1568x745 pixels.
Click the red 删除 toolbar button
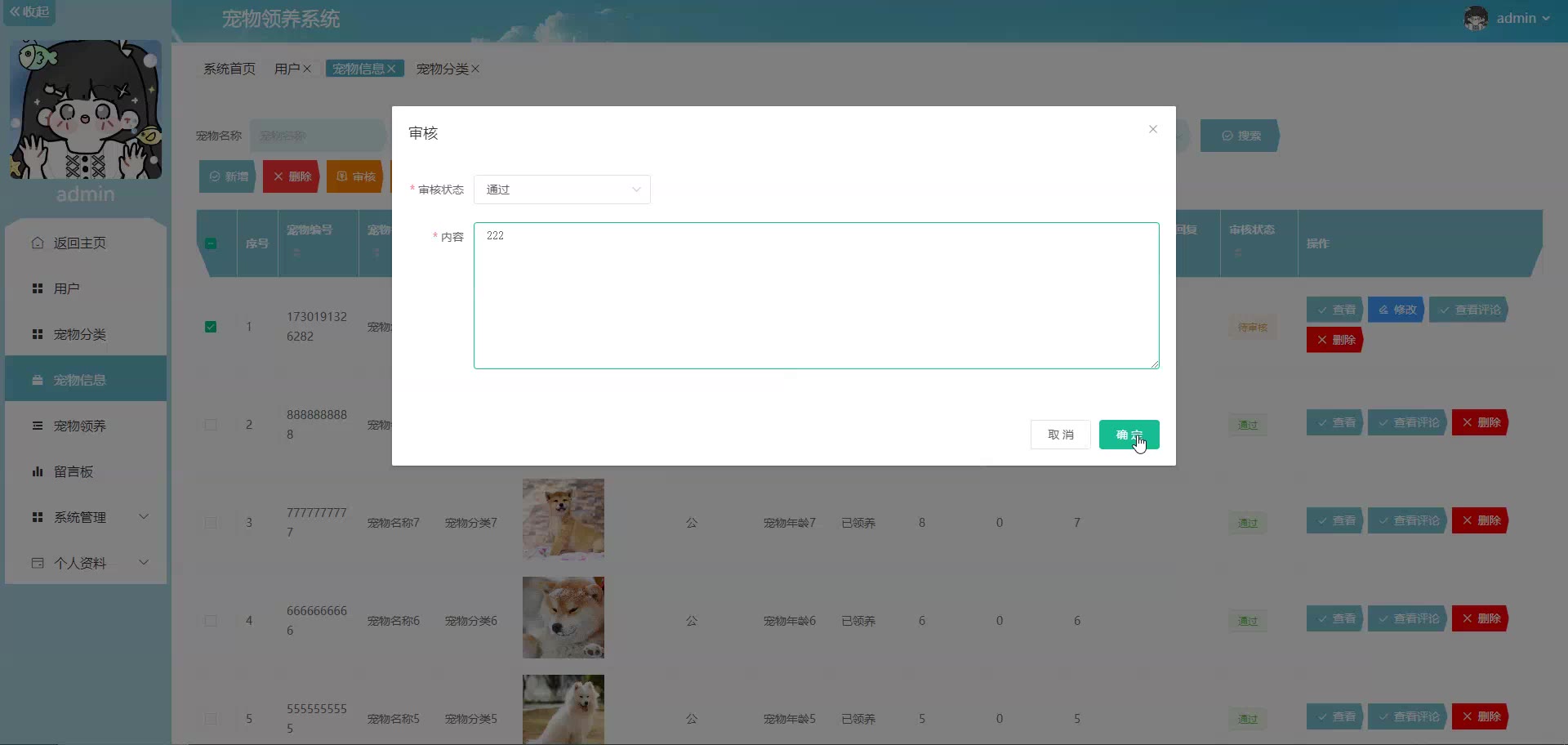292,176
